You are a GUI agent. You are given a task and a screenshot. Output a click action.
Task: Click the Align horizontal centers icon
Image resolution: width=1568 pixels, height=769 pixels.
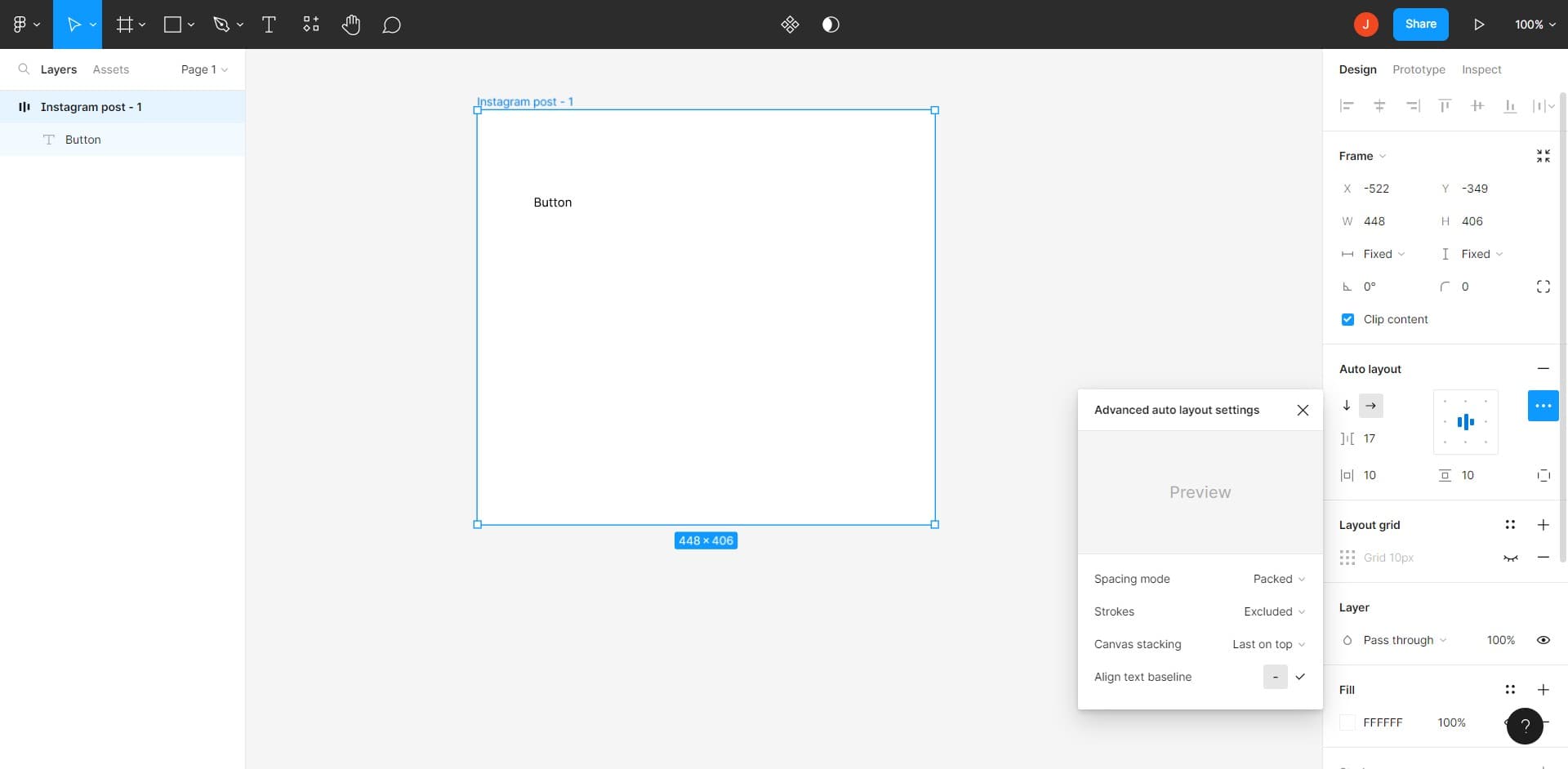pyautogui.click(x=1380, y=106)
